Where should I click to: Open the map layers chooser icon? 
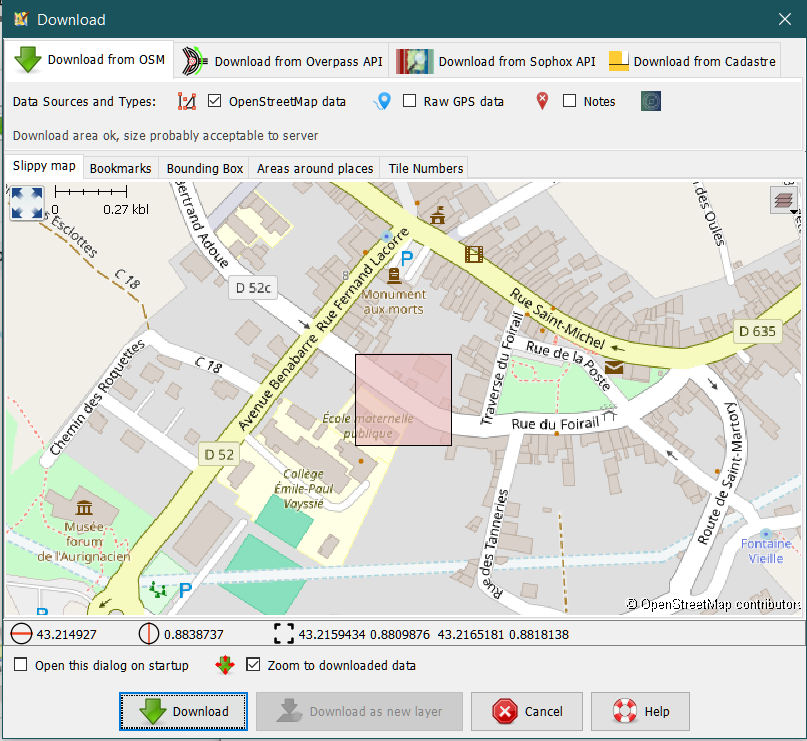(784, 200)
